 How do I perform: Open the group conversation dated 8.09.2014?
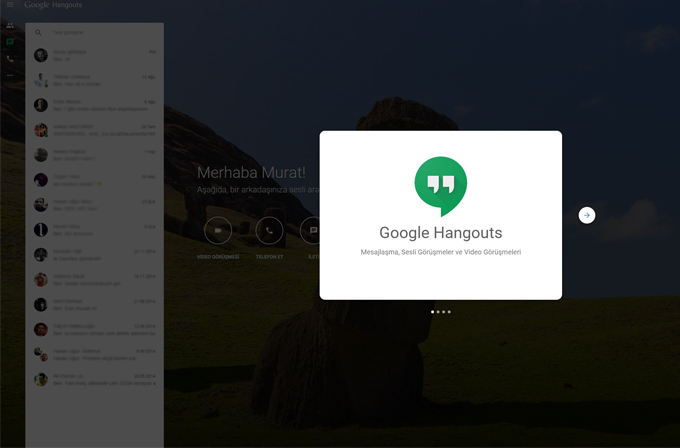pyautogui.click(x=95, y=354)
